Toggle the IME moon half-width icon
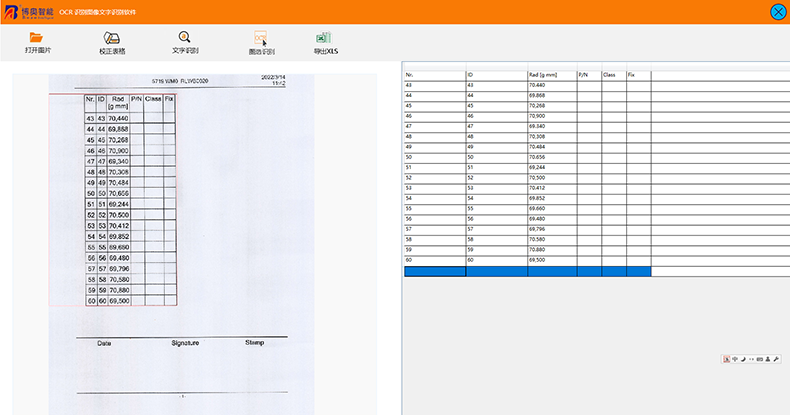This screenshot has width=790, height=415. [x=743, y=358]
